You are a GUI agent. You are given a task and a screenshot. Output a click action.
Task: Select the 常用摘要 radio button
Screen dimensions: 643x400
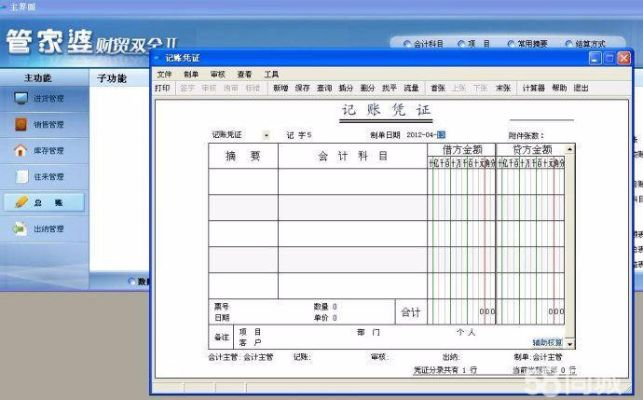click(511, 43)
